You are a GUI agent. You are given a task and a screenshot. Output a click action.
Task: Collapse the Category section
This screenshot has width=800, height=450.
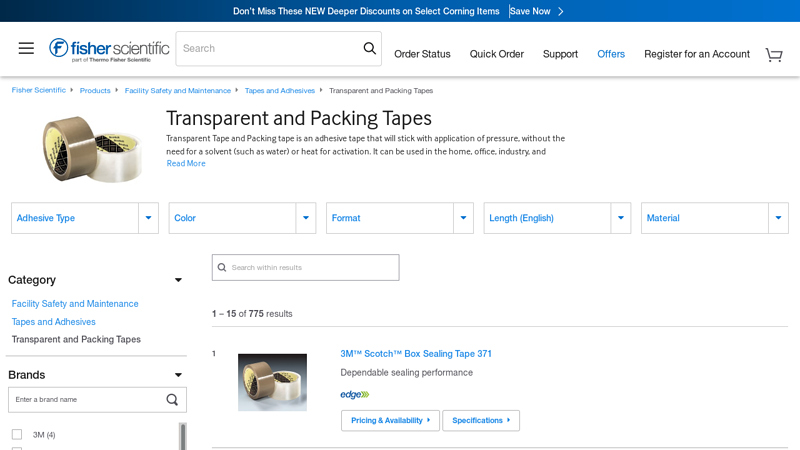tap(178, 280)
